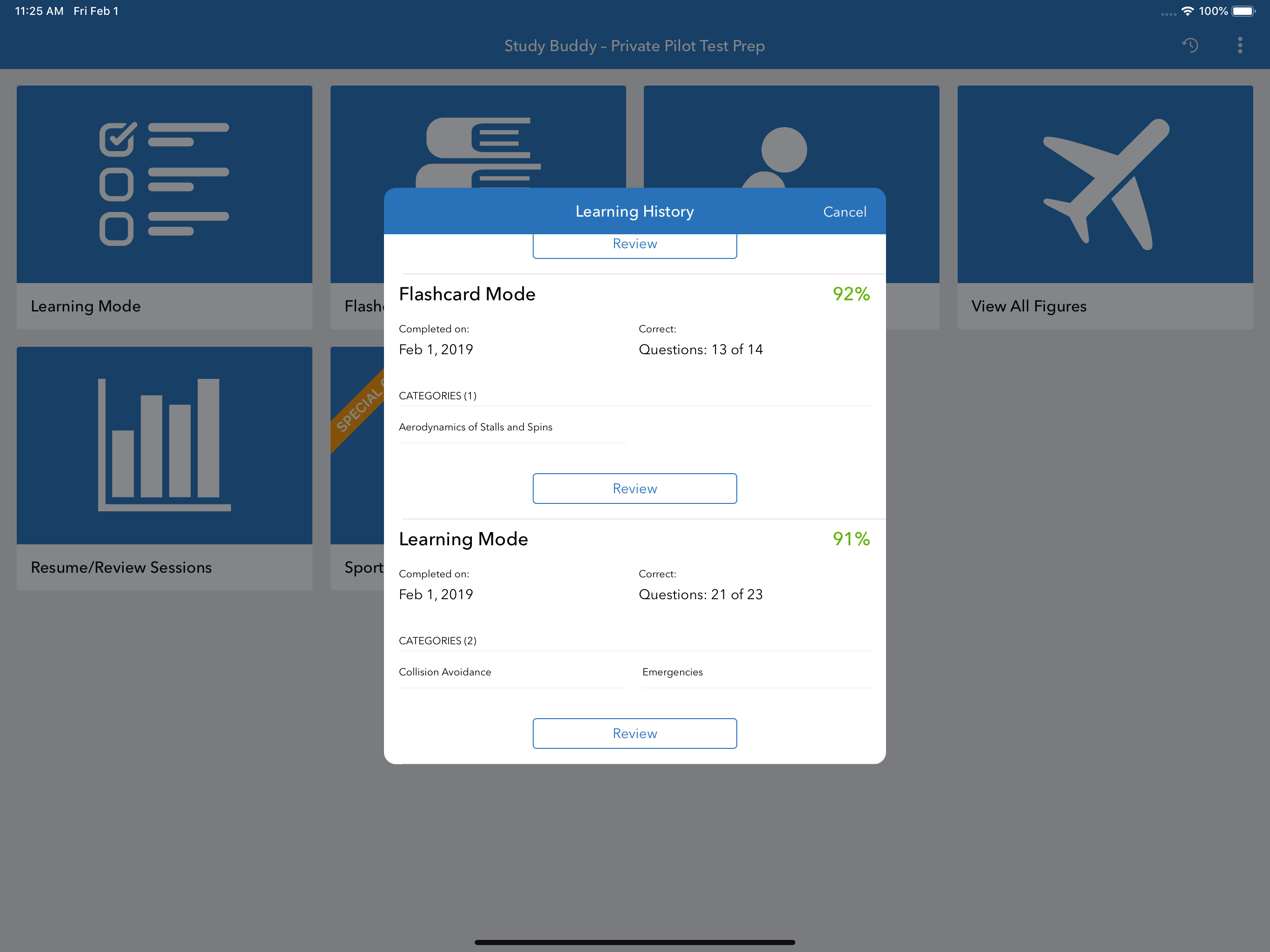Select Aerodynamics of Stalls and Spins category
Viewport: 1270px width, 952px height.
point(476,427)
